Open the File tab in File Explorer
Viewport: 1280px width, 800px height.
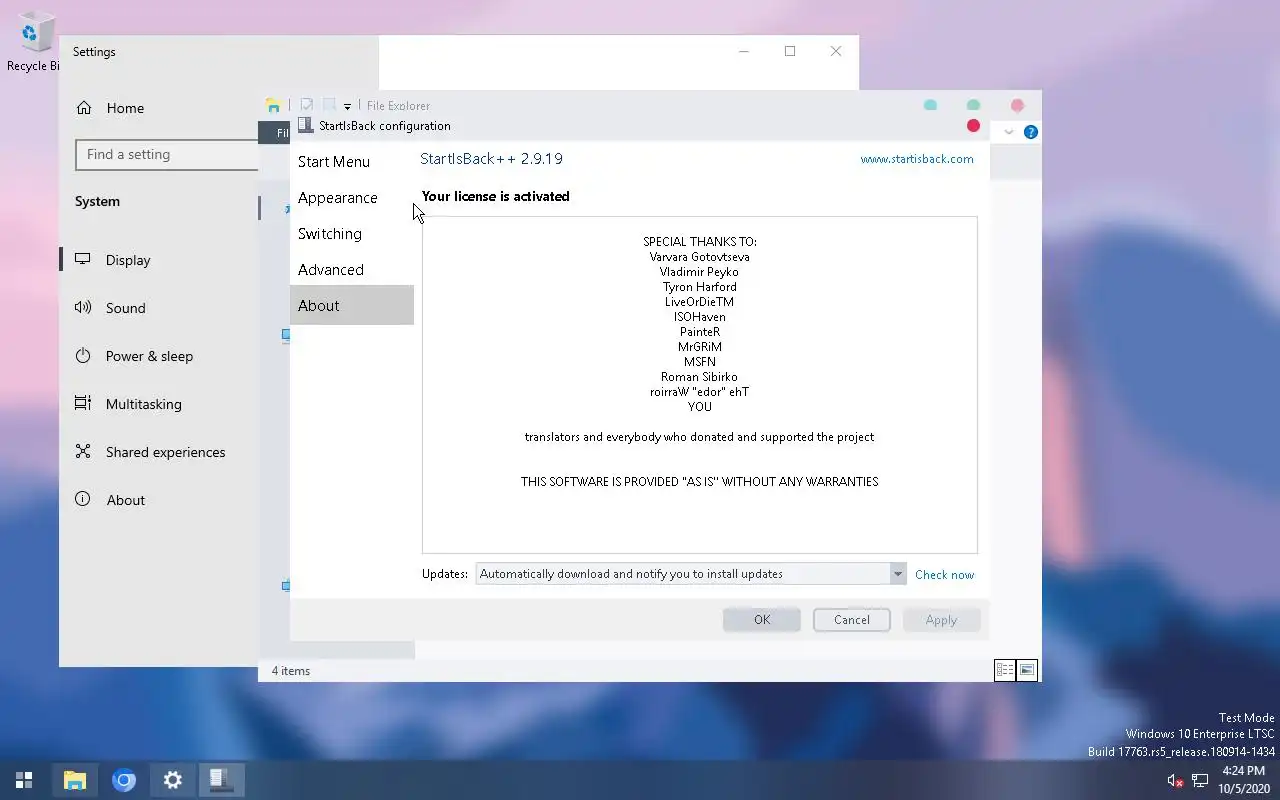[275, 133]
